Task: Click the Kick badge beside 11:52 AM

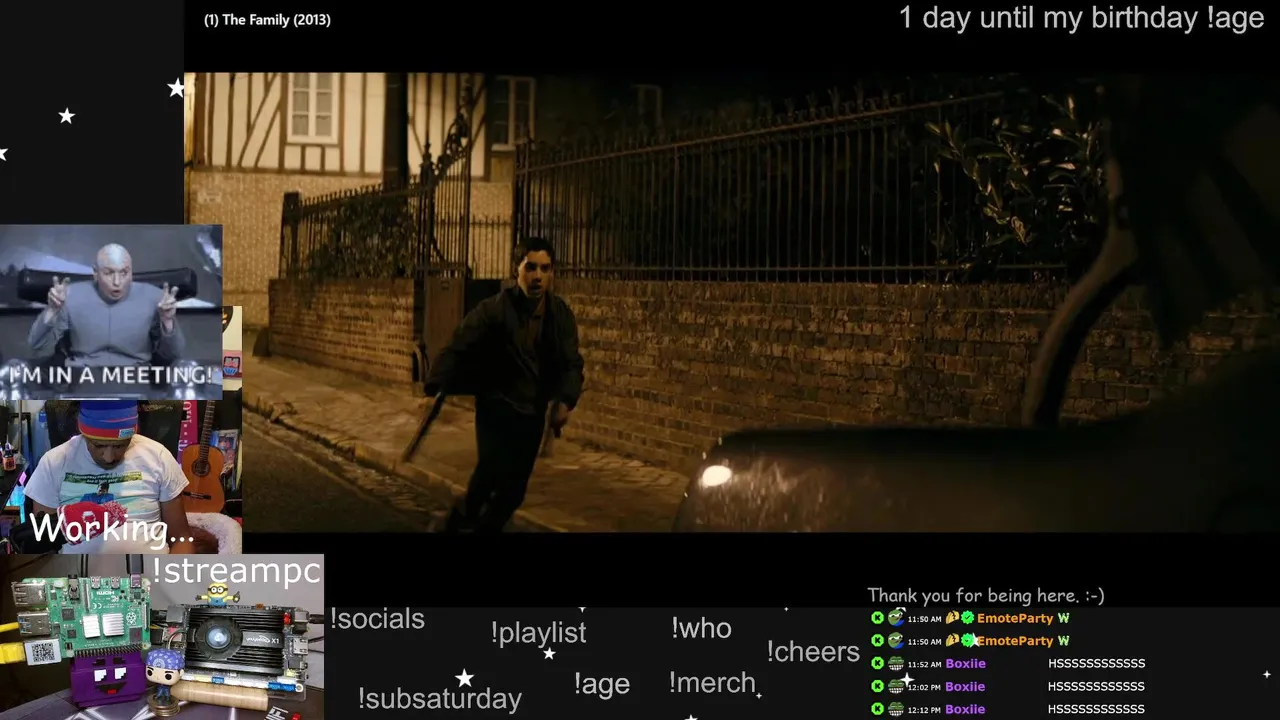Action: point(877,663)
